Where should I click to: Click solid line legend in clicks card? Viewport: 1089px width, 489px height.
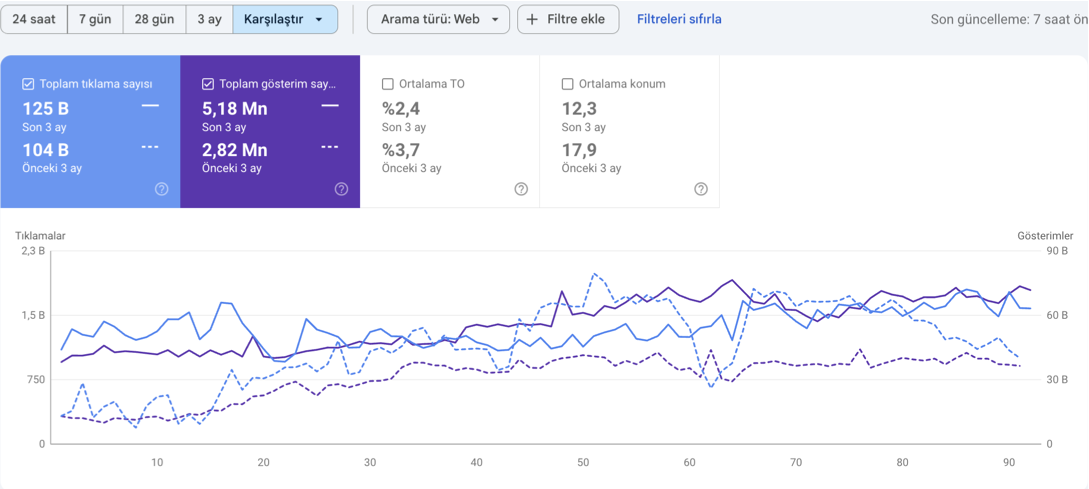[x=150, y=104]
